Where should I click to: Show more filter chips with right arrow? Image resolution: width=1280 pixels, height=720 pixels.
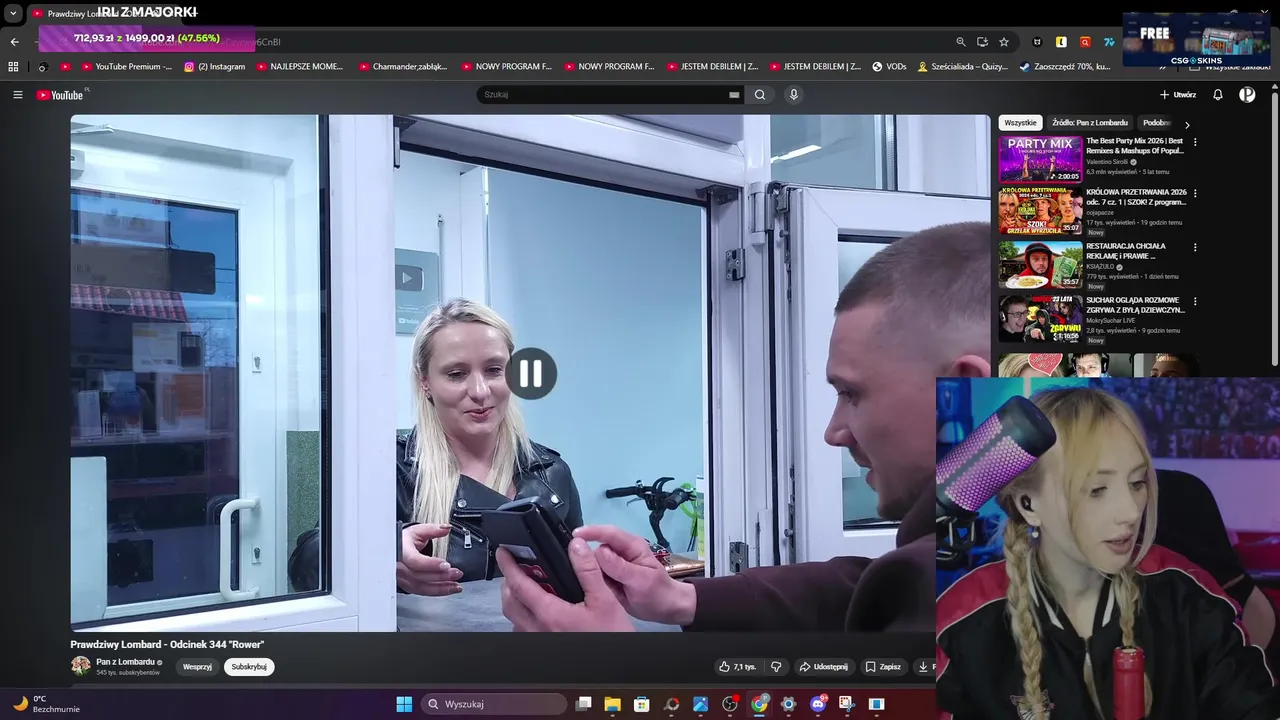click(x=1187, y=125)
